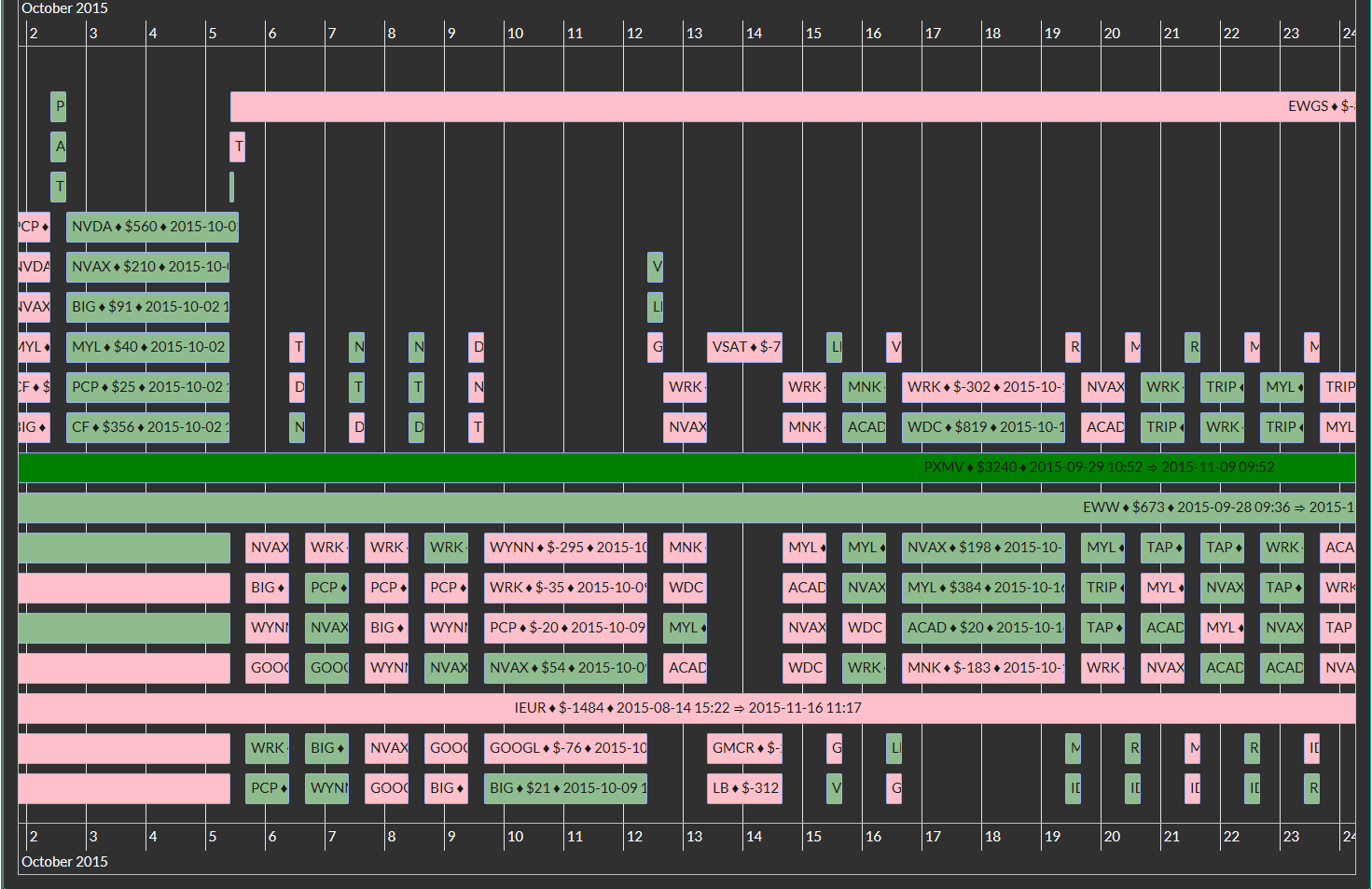Open the GOOGL $-76 pink item

[x=565, y=748]
